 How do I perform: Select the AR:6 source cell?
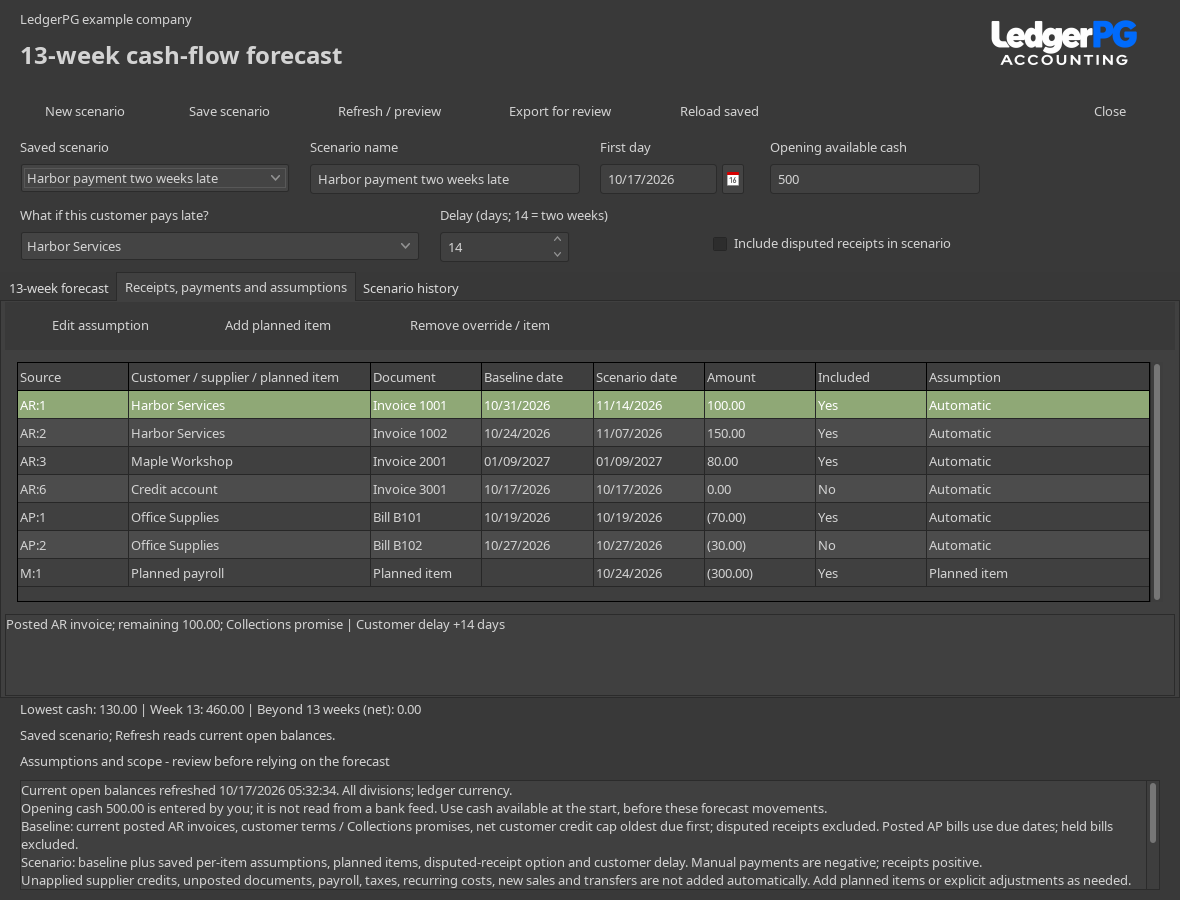pyautogui.click(x=72, y=489)
